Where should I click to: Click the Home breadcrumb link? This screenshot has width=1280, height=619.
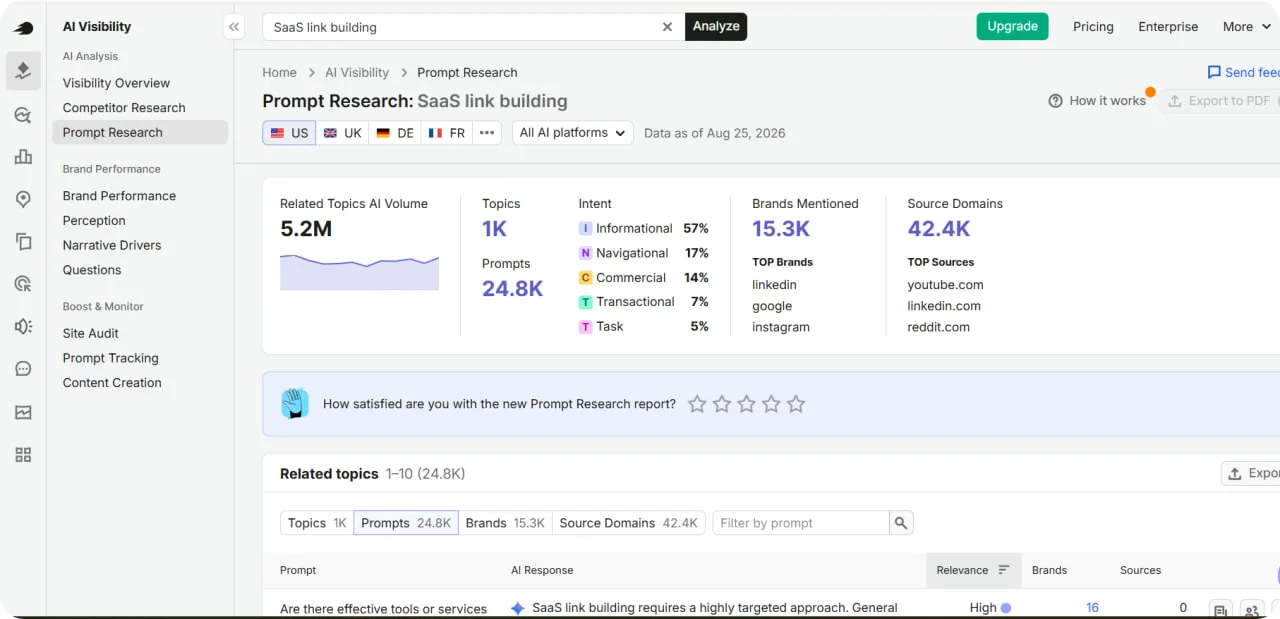click(x=279, y=72)
